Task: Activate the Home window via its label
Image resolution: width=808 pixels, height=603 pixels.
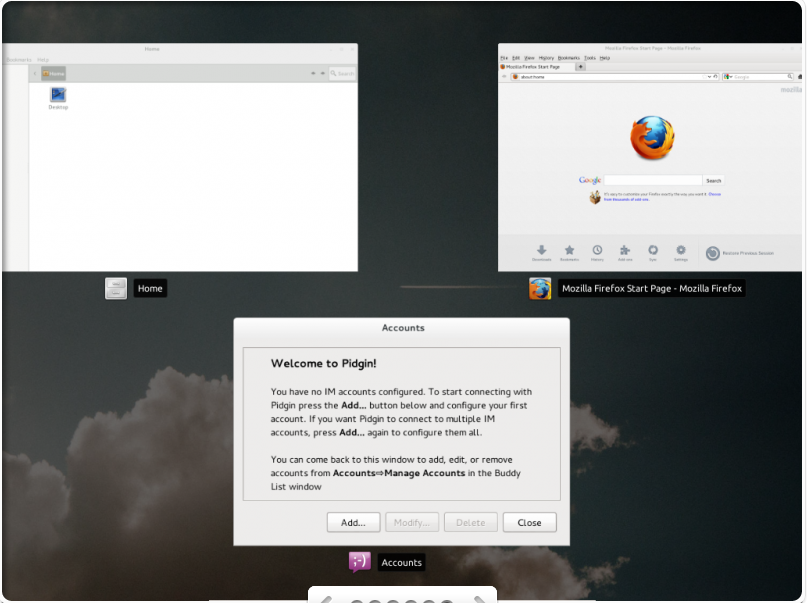Action: 150,289
